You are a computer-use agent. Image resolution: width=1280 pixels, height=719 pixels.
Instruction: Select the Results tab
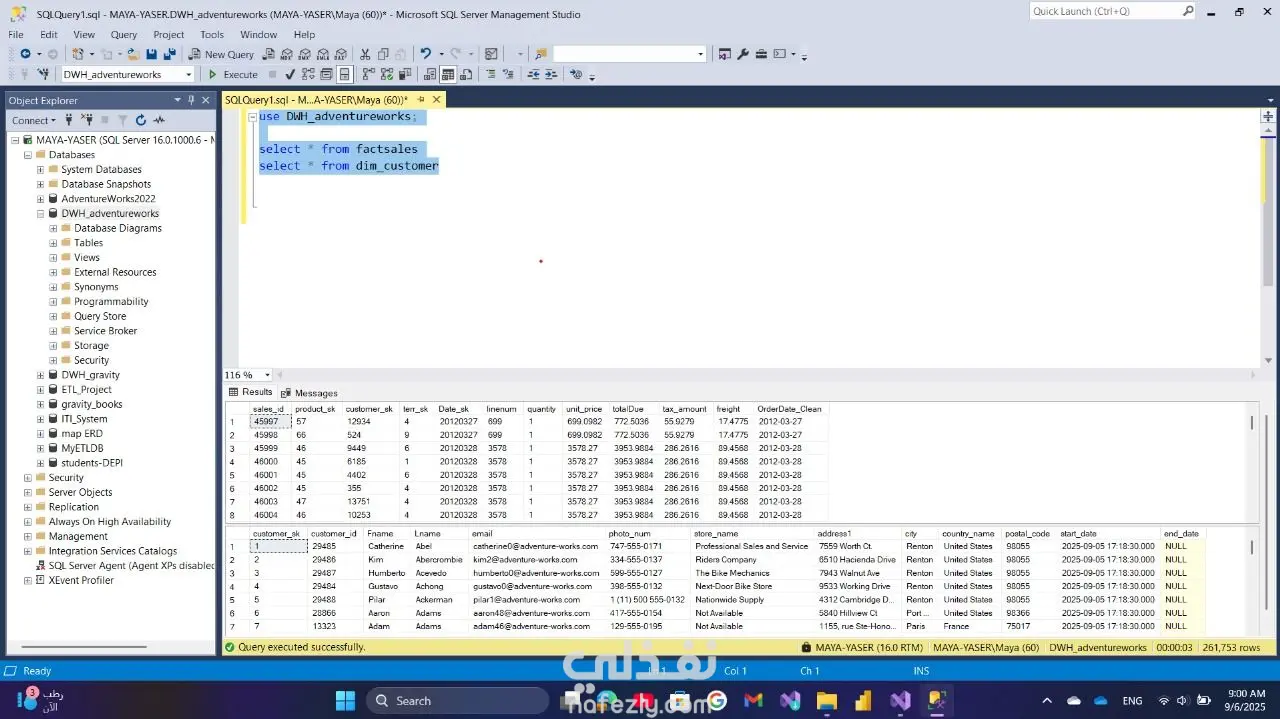pyautogui.click(x=251, y=392)
